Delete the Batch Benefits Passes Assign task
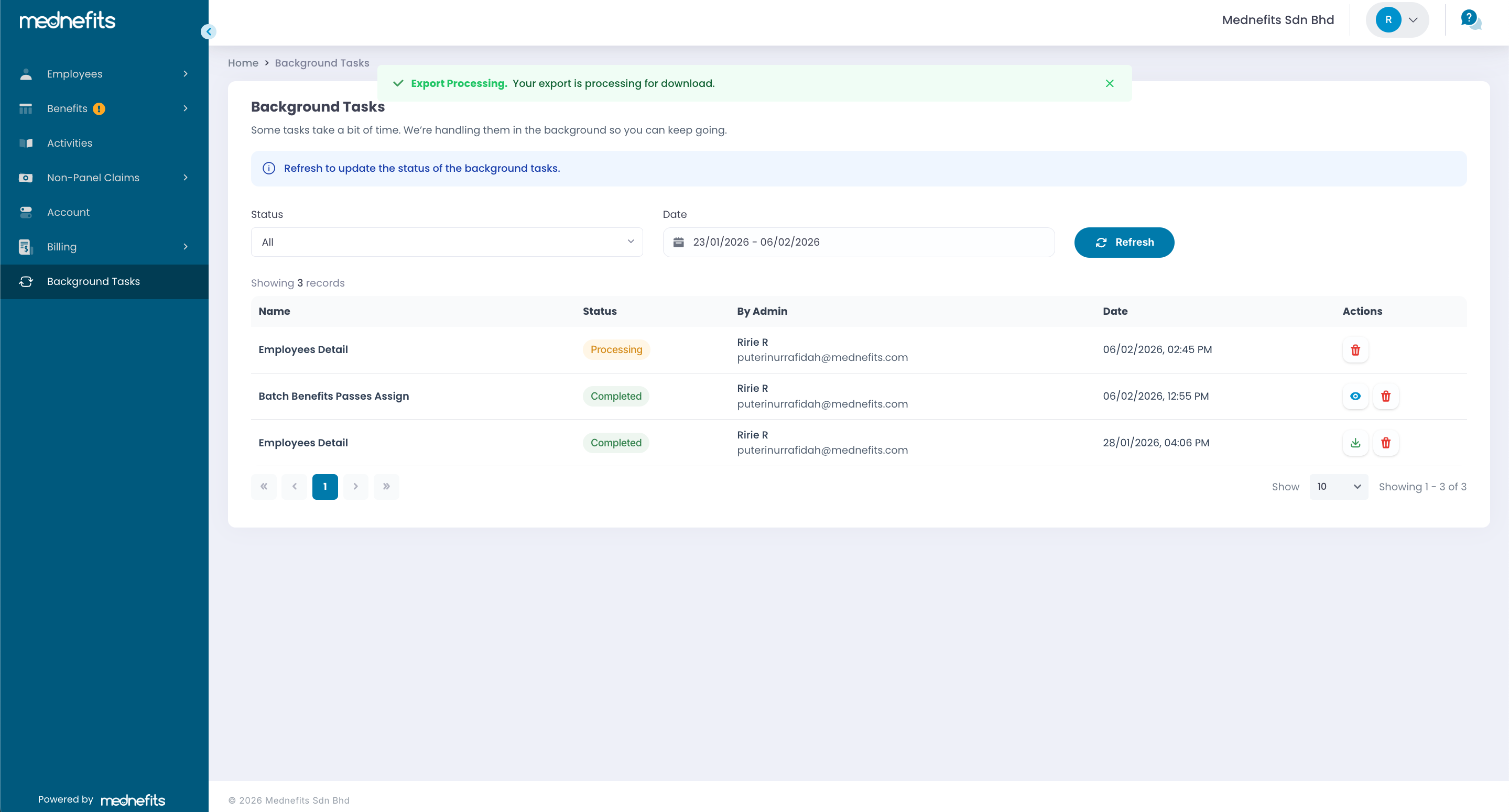This screenshot has height=812, width=1509. pos(1385,397)
